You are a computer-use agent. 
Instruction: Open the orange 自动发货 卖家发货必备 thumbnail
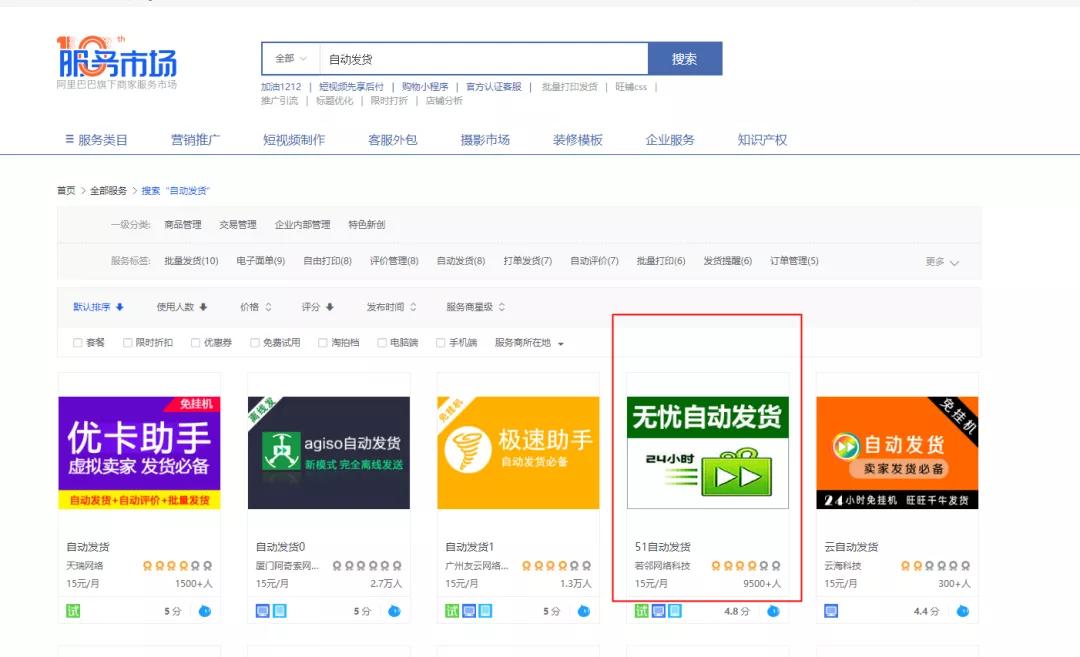[x=897, y=453]
